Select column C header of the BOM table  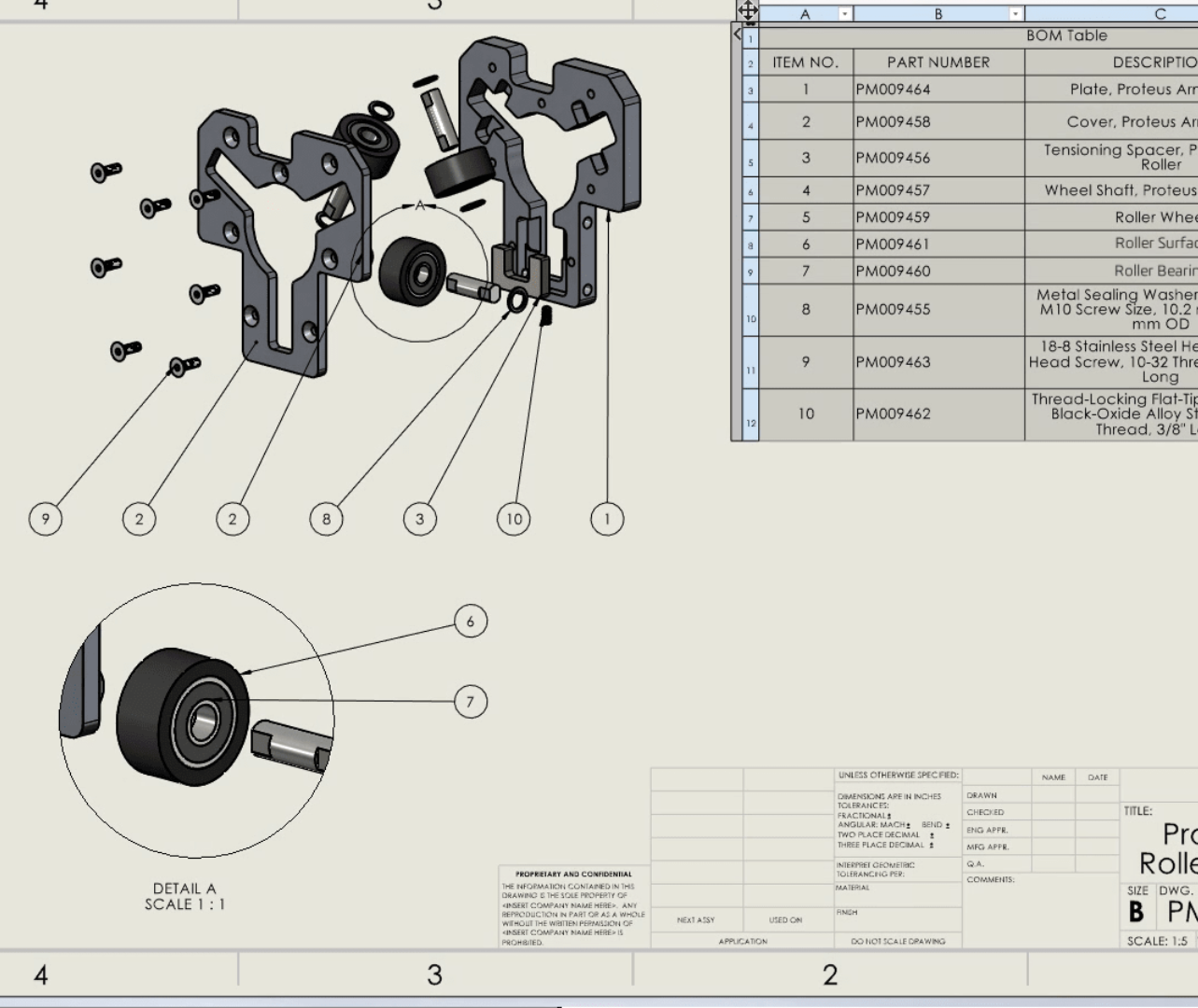1159,14
